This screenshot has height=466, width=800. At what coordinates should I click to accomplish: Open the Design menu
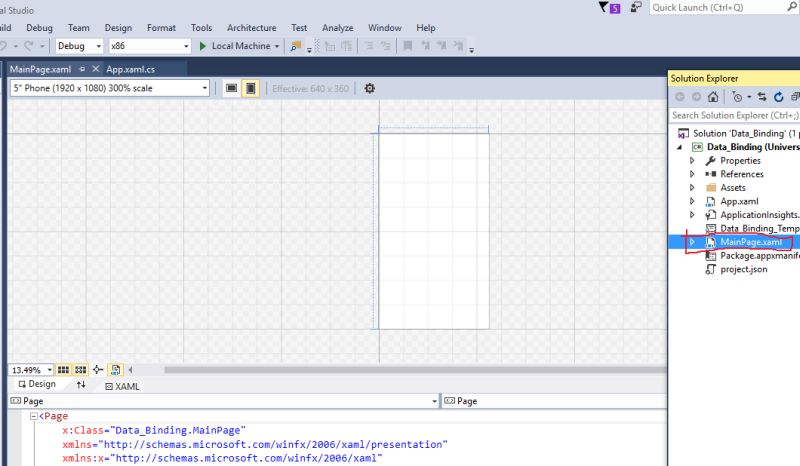(118, 28)
